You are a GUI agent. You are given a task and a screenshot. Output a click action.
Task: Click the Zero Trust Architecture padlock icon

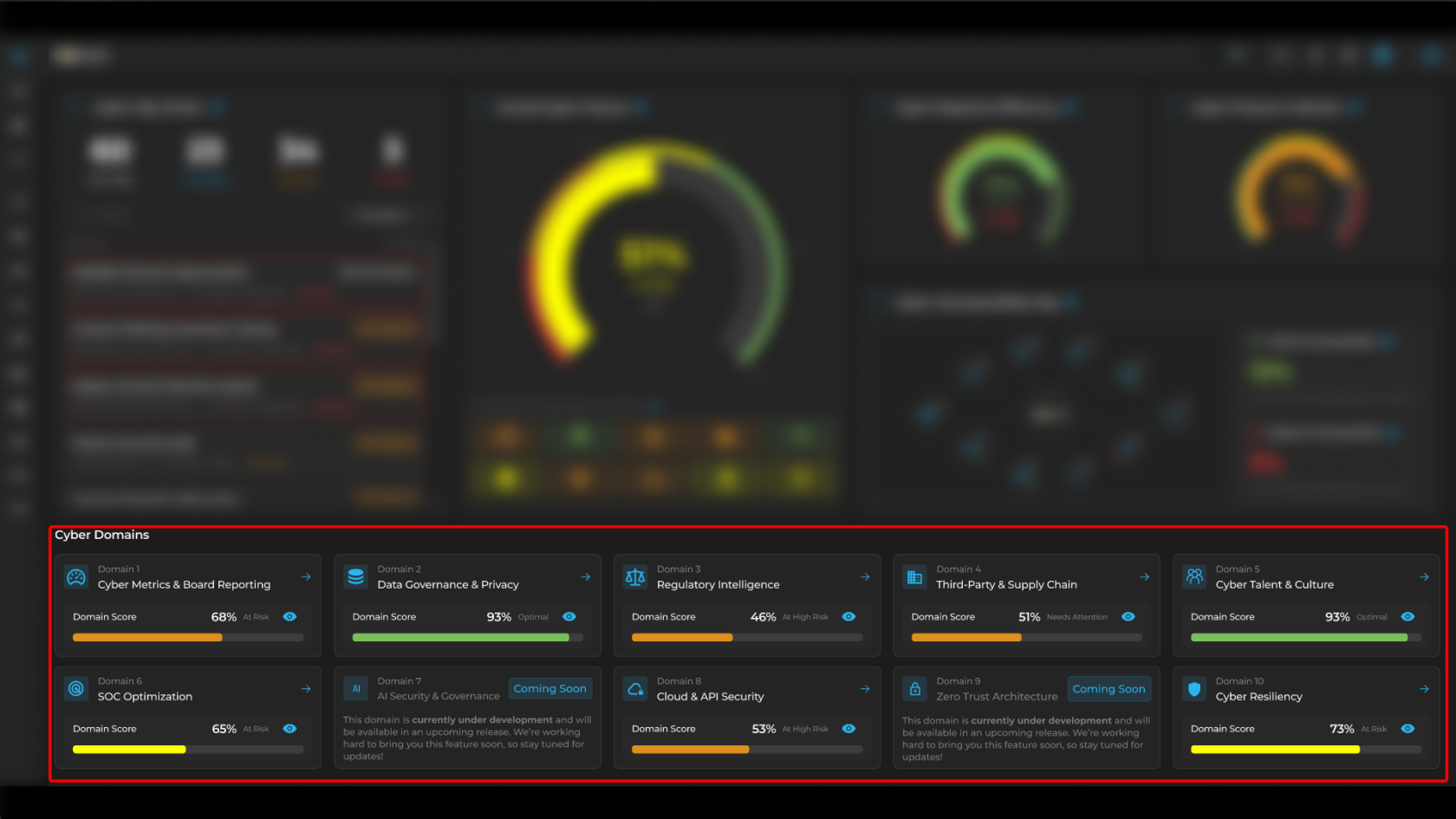914,689
